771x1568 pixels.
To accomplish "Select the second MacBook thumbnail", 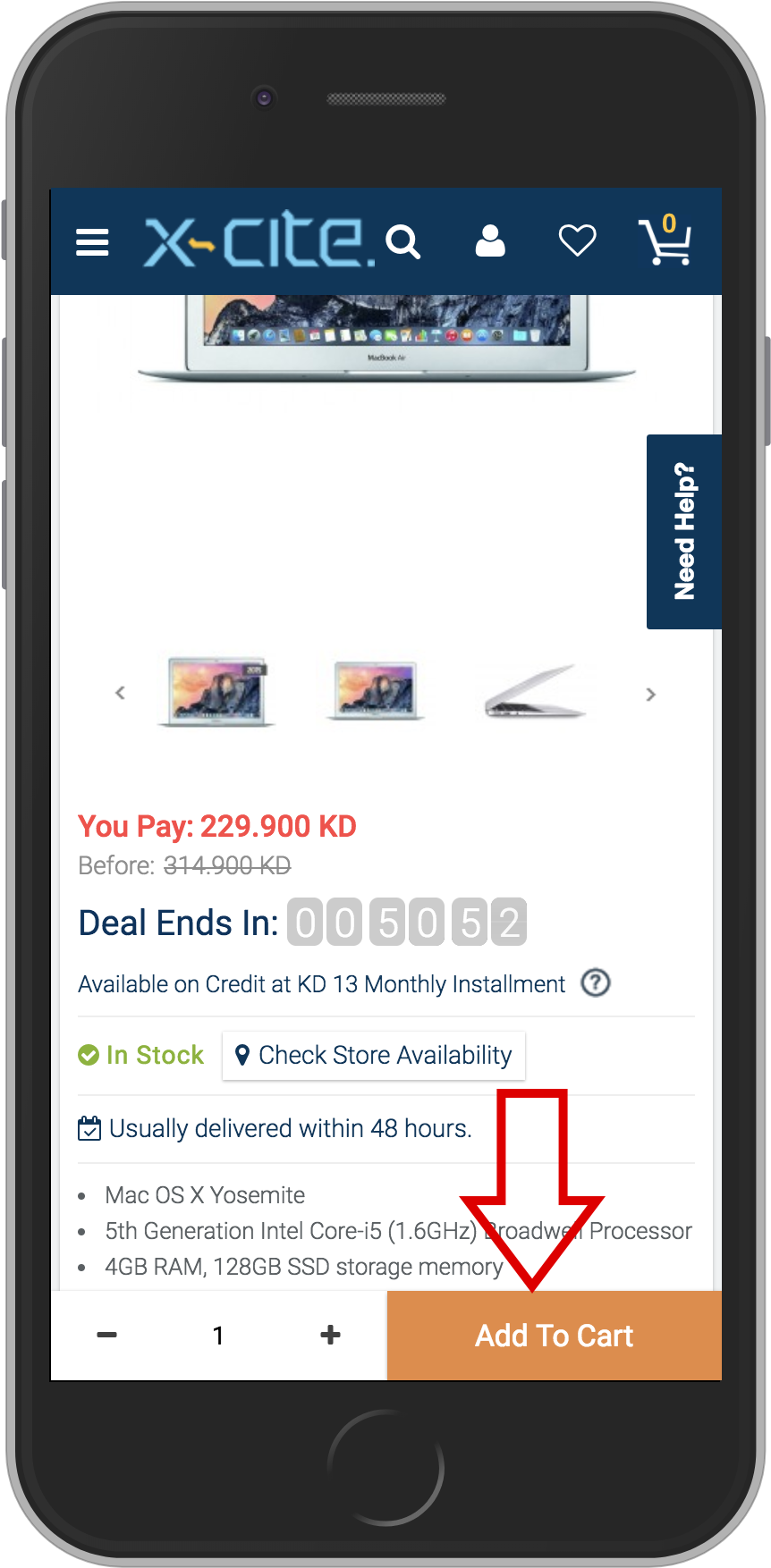I will [x=375, y=690].
